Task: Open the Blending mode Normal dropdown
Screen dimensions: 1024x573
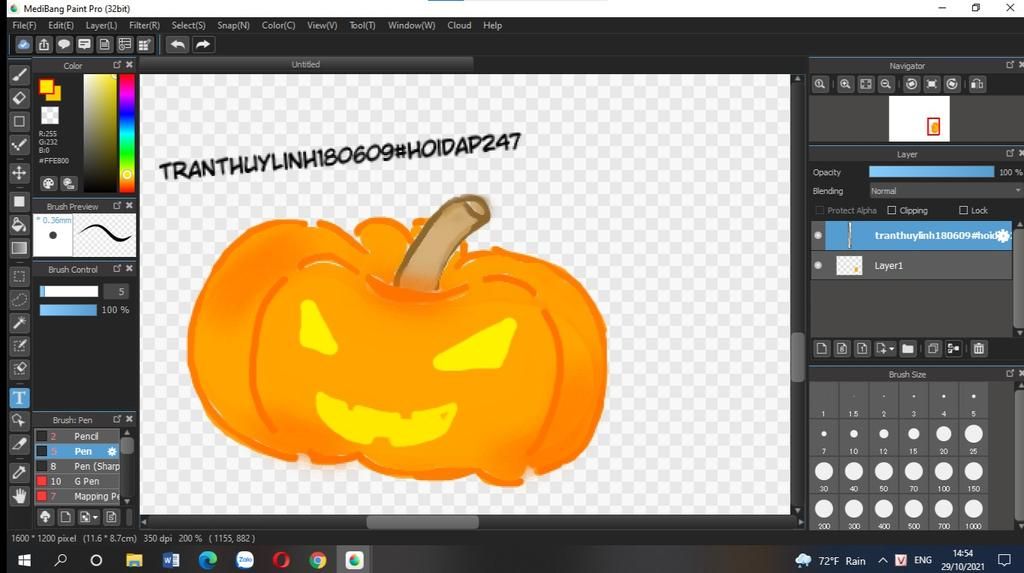Action: [946, 191]
